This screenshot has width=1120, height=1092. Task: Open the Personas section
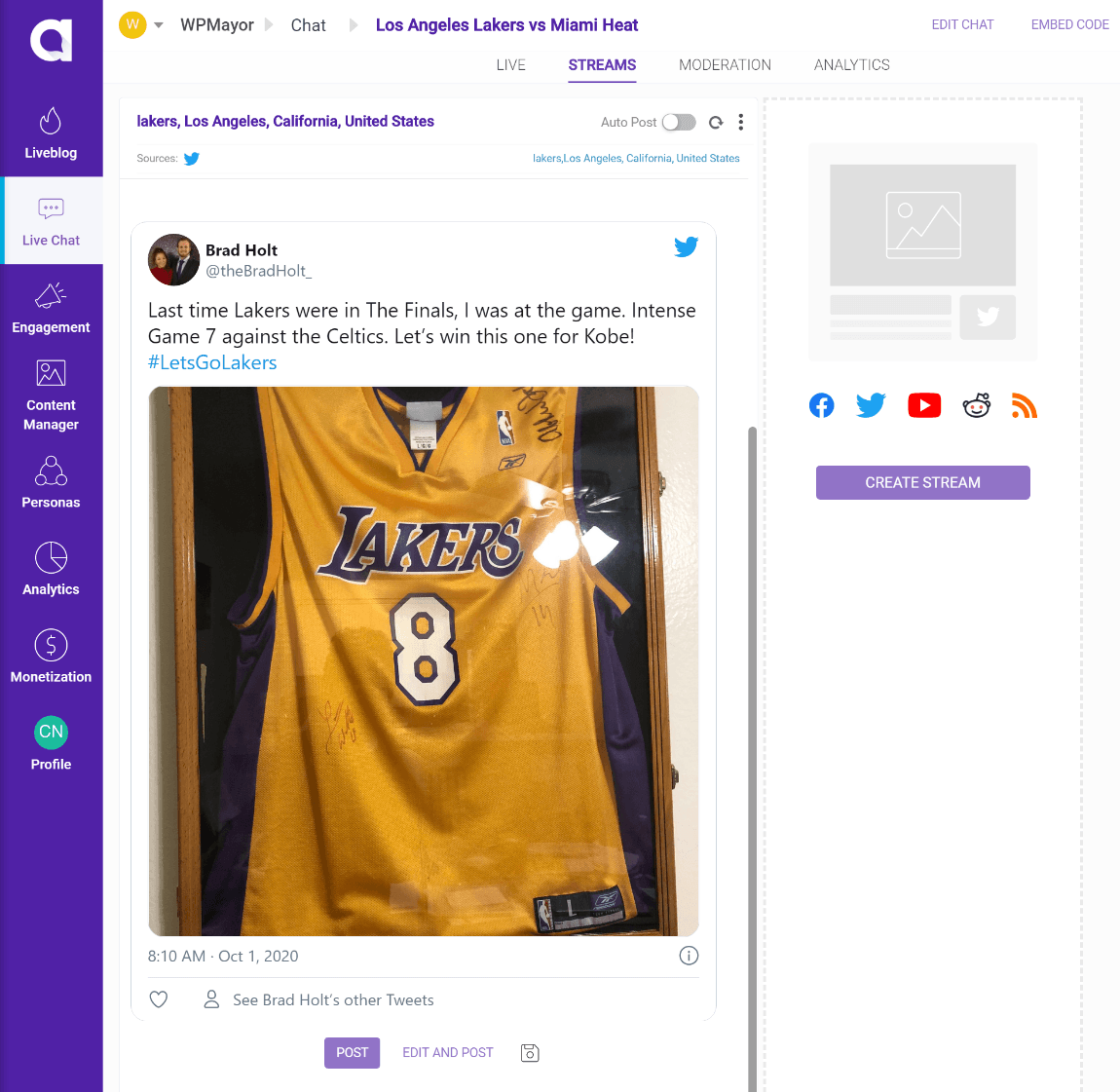click(x=51, y=482)
